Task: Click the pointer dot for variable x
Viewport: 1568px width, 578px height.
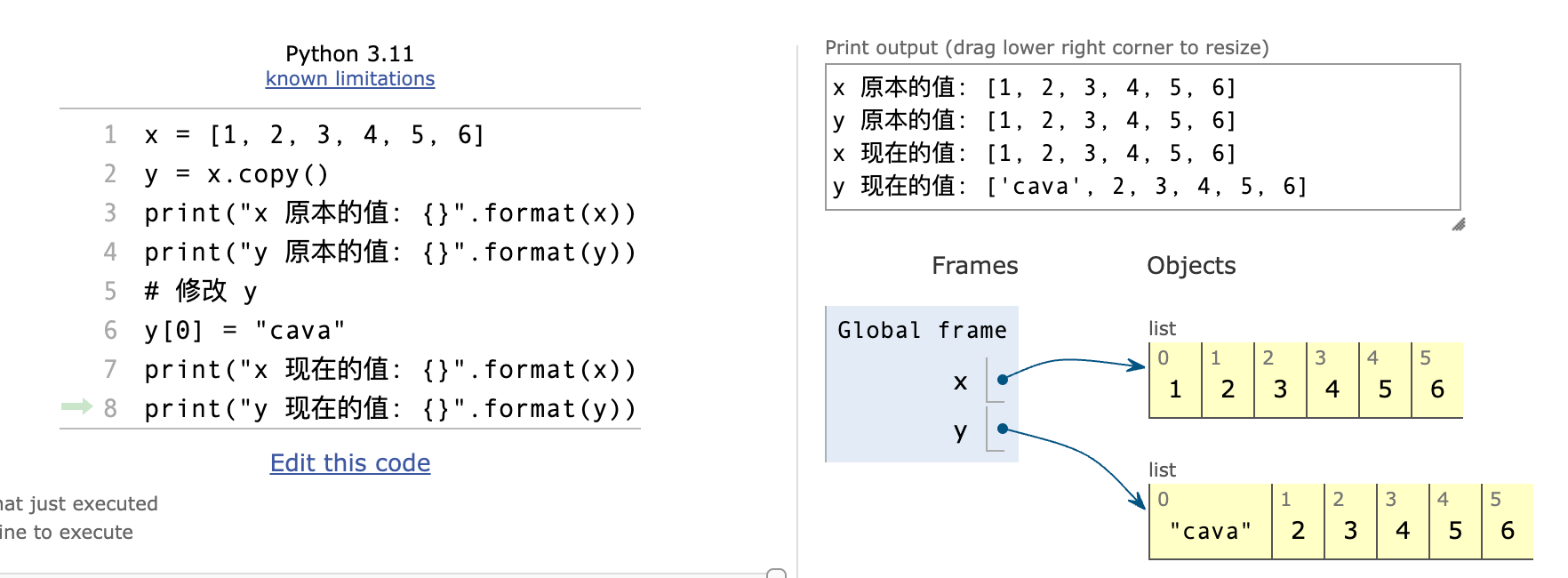Action: (1003, 380)
